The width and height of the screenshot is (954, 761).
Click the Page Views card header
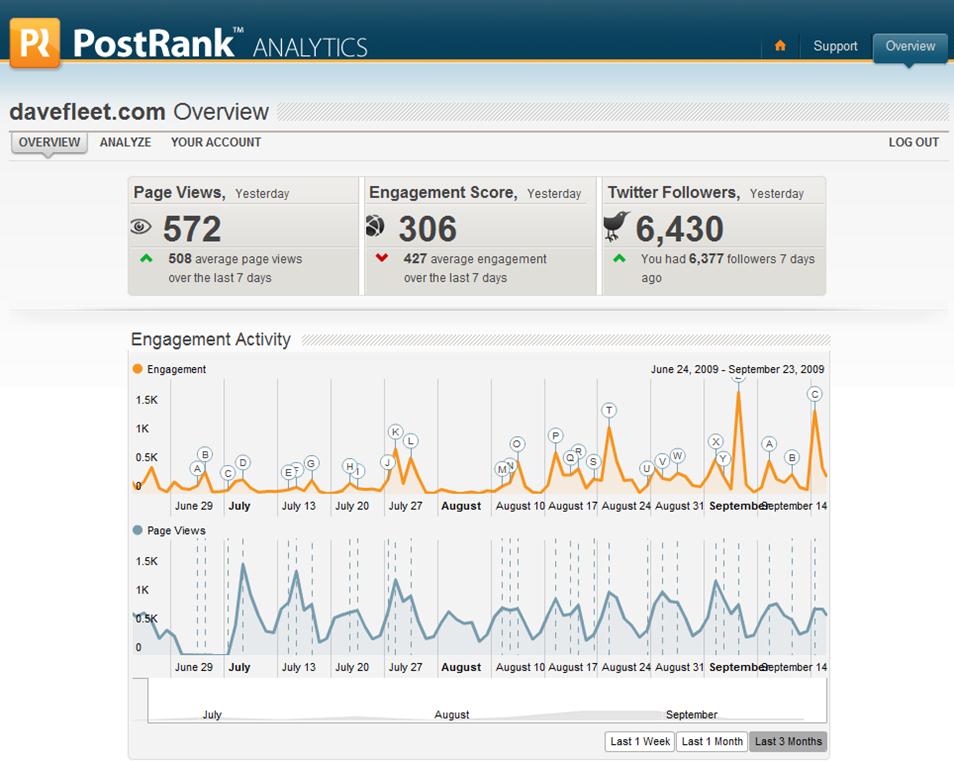point(211,193)
